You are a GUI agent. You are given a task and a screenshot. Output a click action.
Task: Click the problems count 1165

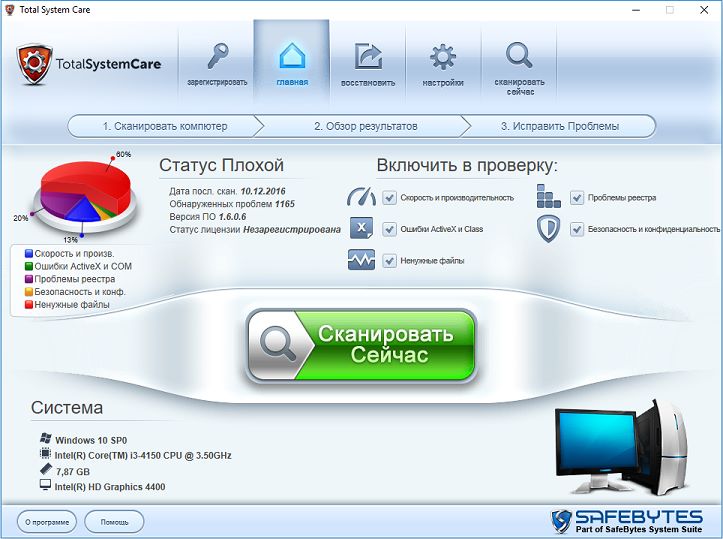click(284, 204)
